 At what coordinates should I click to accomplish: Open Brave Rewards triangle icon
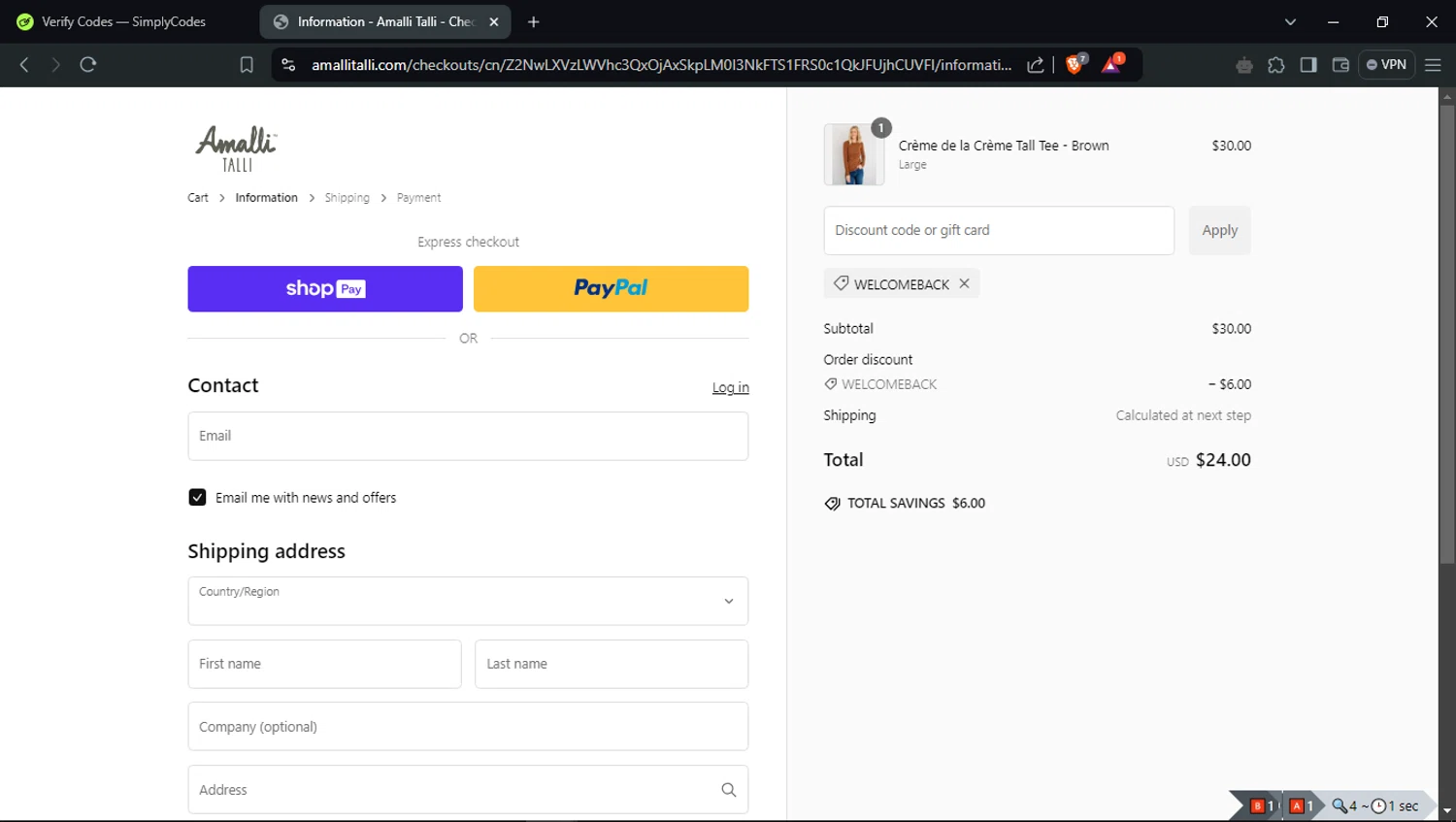(1112, 64)
